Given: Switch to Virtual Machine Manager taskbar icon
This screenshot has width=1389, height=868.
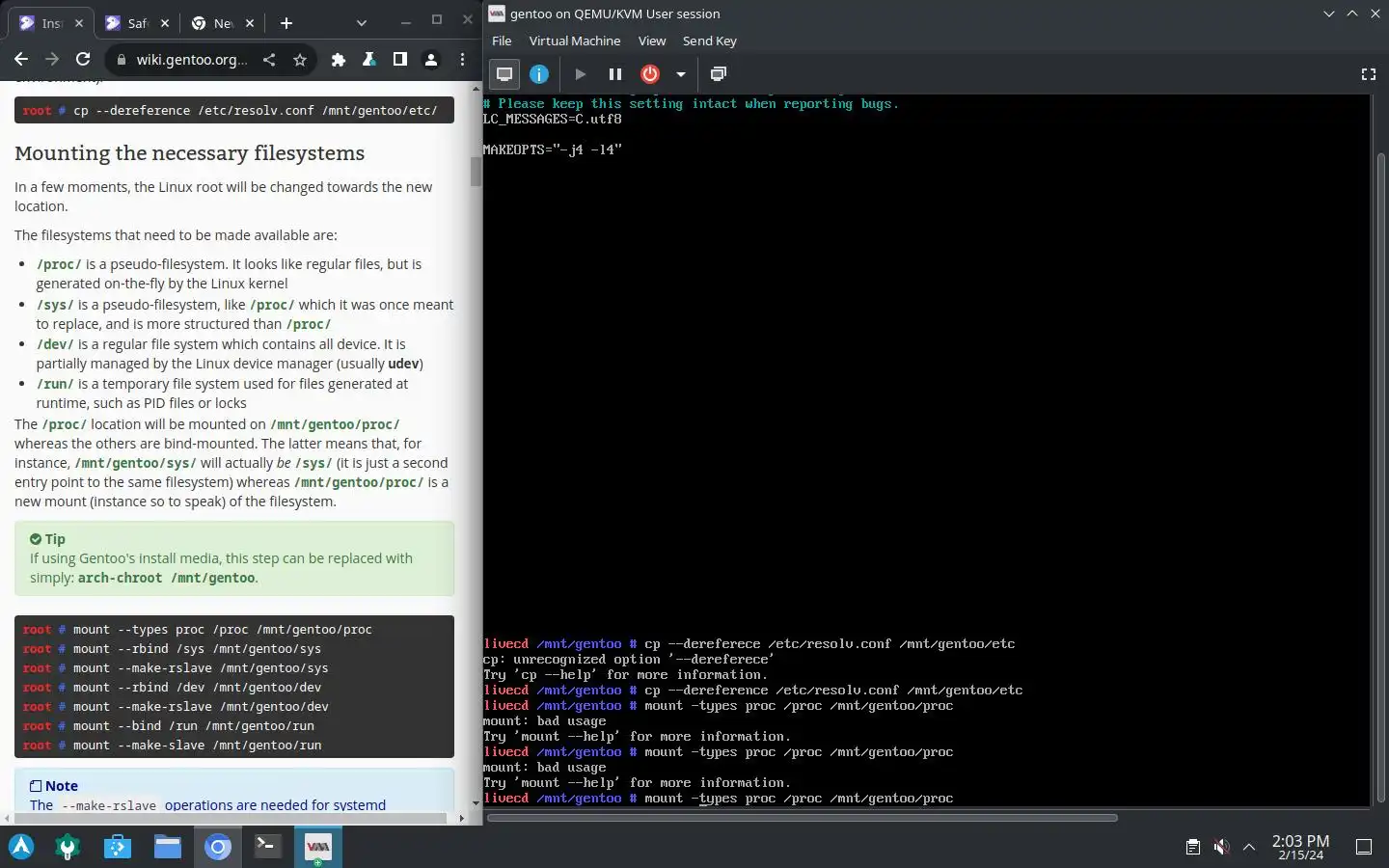Looking at the screenshot, I should pyautogui.click(x=317, y=847).
